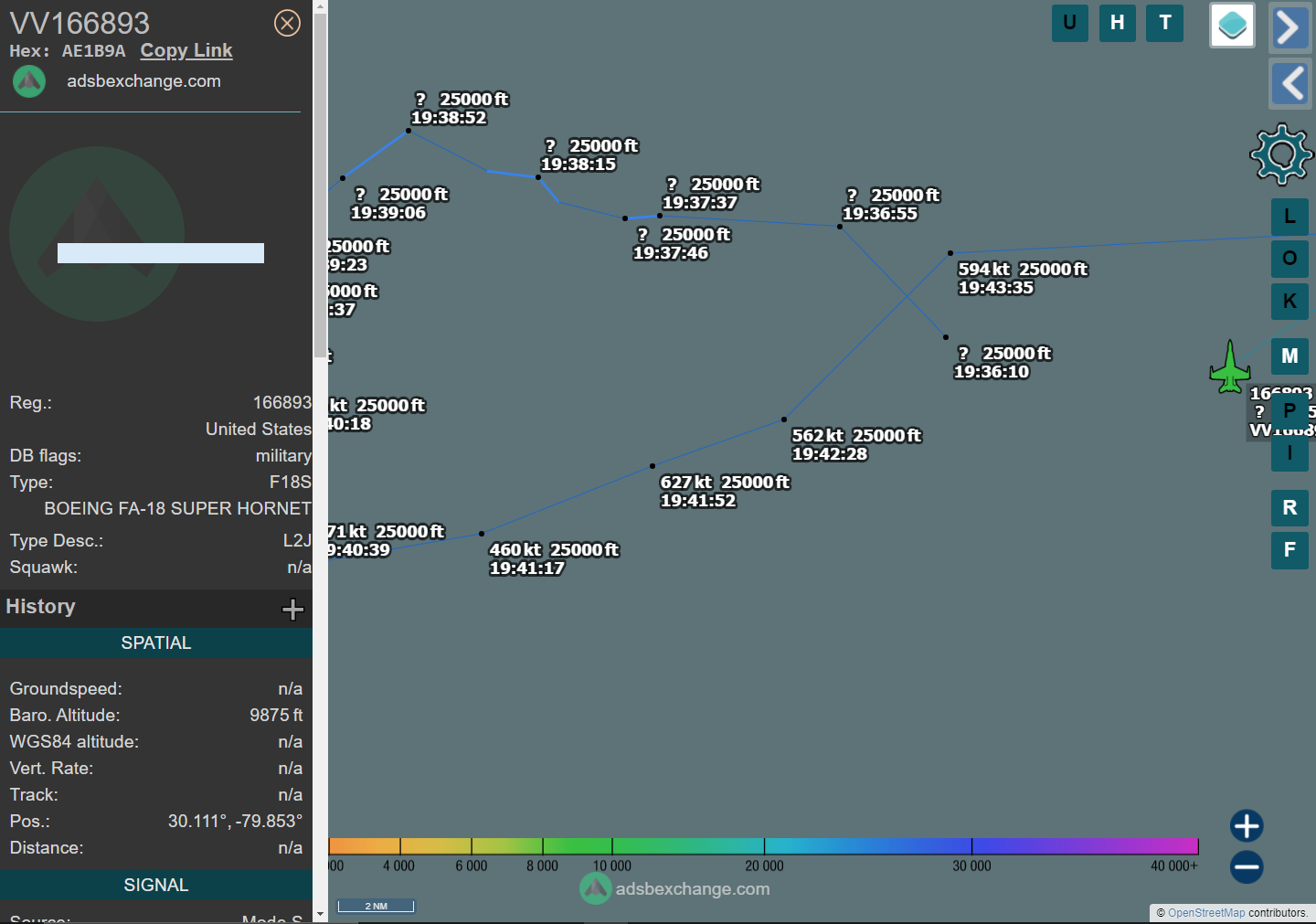Viewport: 1316px width, 924px height.
Task: Click the panel scrollbar down arrow
Action: tap(320, 913)
